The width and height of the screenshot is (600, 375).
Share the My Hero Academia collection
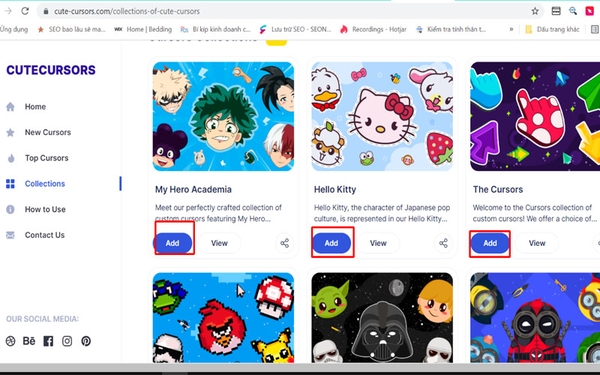[285, 243]
